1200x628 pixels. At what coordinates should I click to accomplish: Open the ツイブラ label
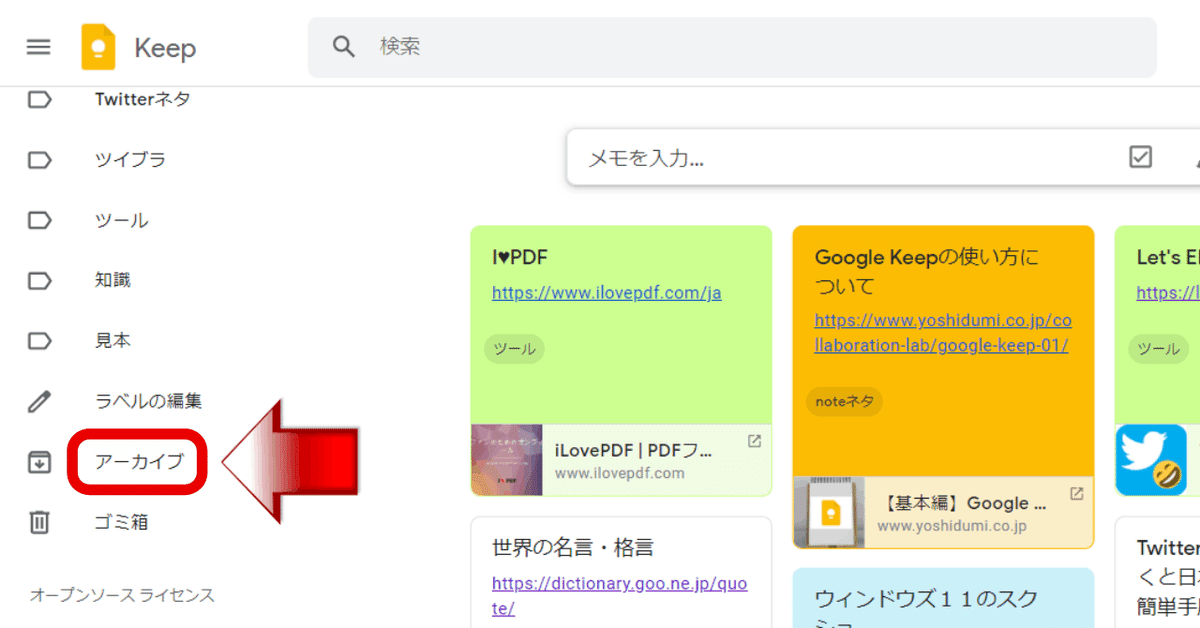(130, 160)
